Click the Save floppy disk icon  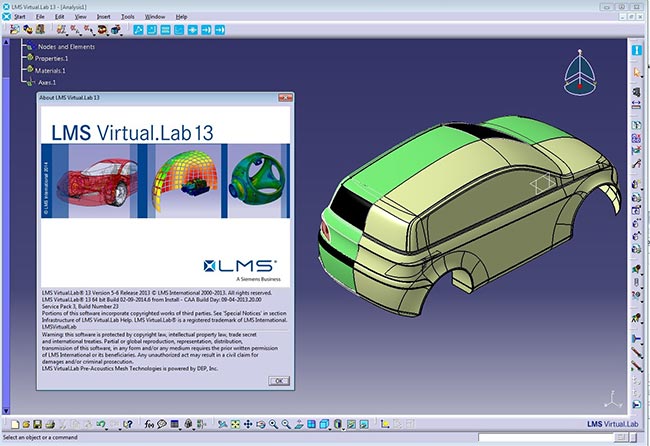click(37, 424)
